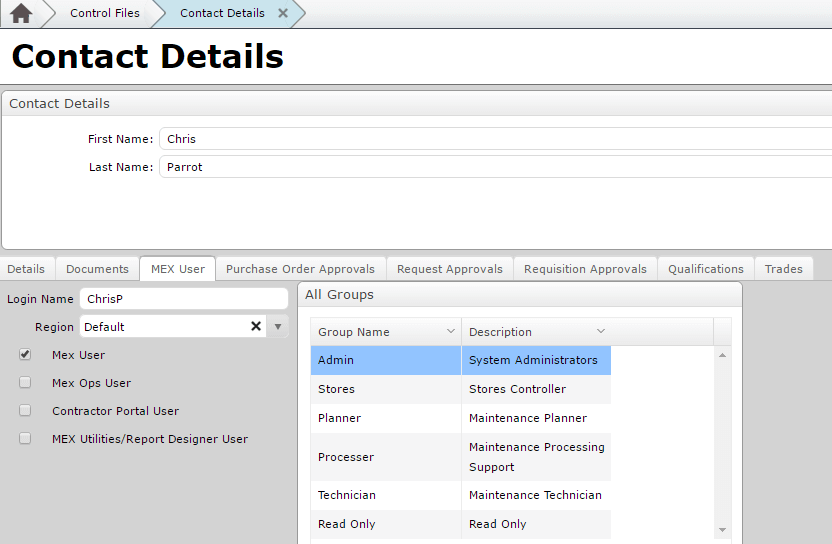This screenshot has width=832, height=544.
Task: Open Description column filter chevron
Action: click(x=601, y=331)
